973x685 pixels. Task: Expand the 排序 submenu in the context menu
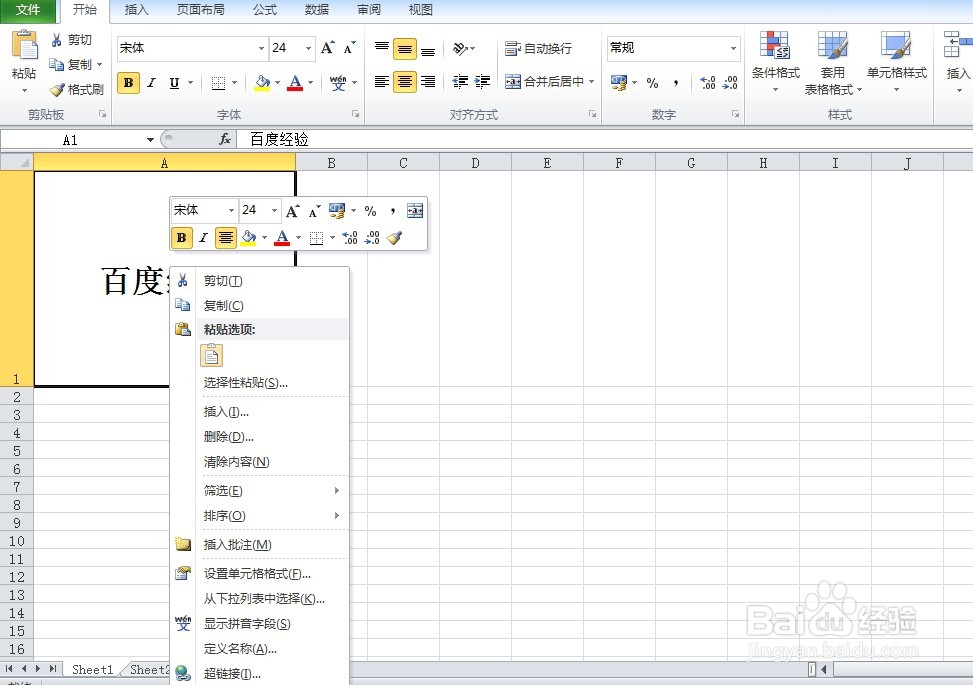coord(222,516)
